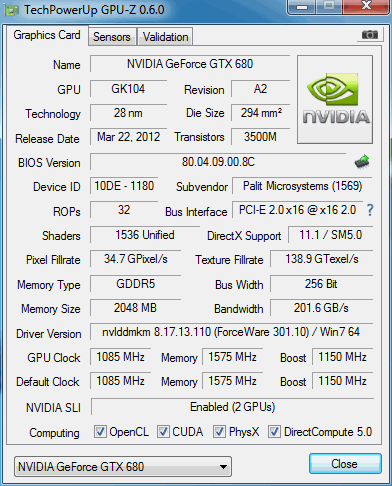Click the BIOS save chip icon
392x486 pixels.
[x=362, y=162]
